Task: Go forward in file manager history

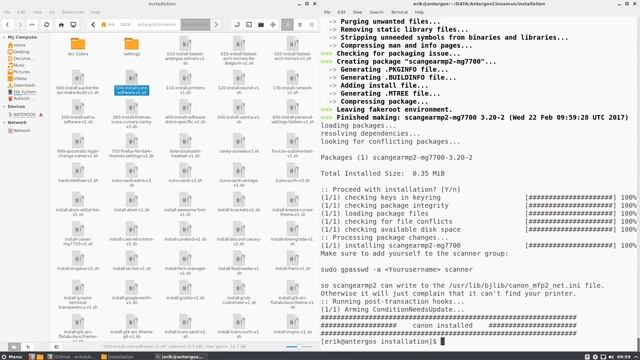Action: point(20,24)
